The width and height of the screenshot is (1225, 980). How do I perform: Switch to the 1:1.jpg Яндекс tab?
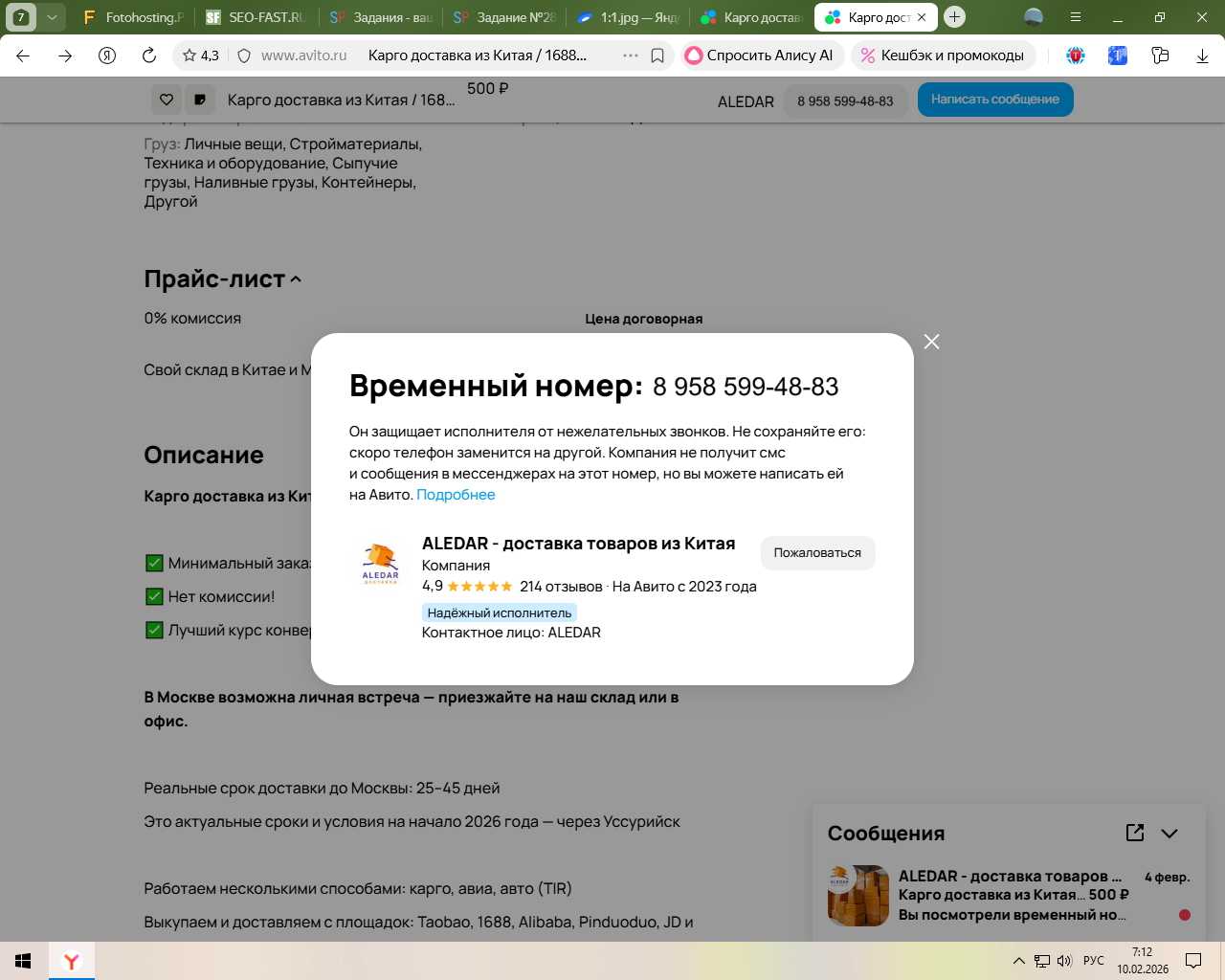627,17
